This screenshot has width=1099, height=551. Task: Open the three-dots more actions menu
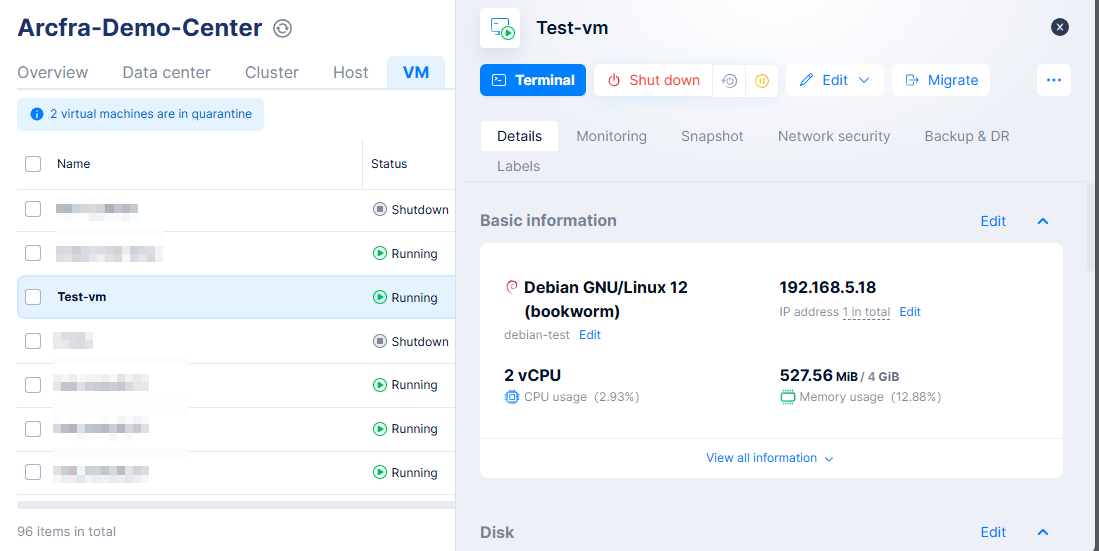[1053, 80]
